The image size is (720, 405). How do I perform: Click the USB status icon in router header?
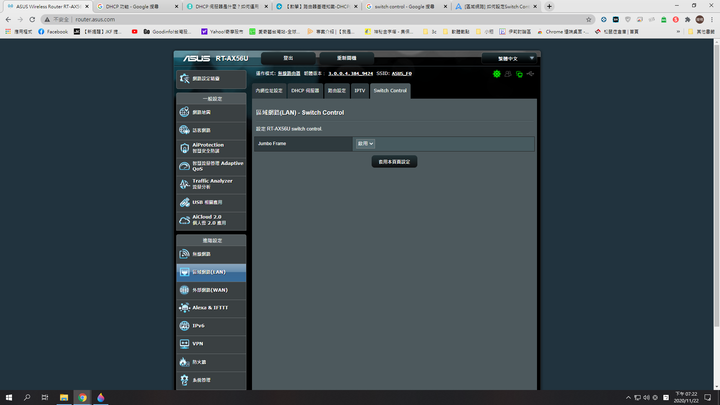[x=530, y=74]
